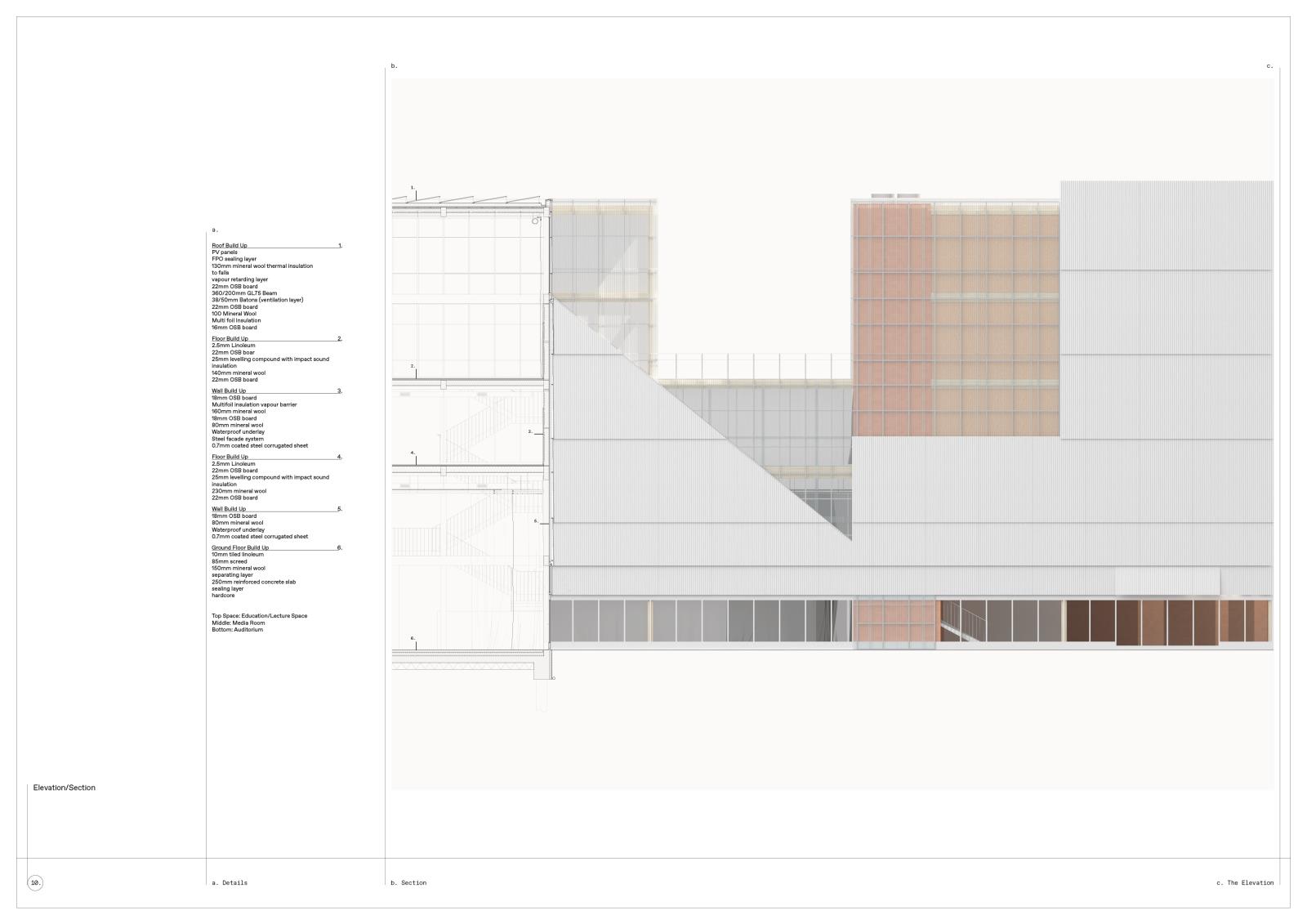1307x924 pixels.
Task: Pick the terracotta red facade grid panel
Action: (x=892, y=319)
